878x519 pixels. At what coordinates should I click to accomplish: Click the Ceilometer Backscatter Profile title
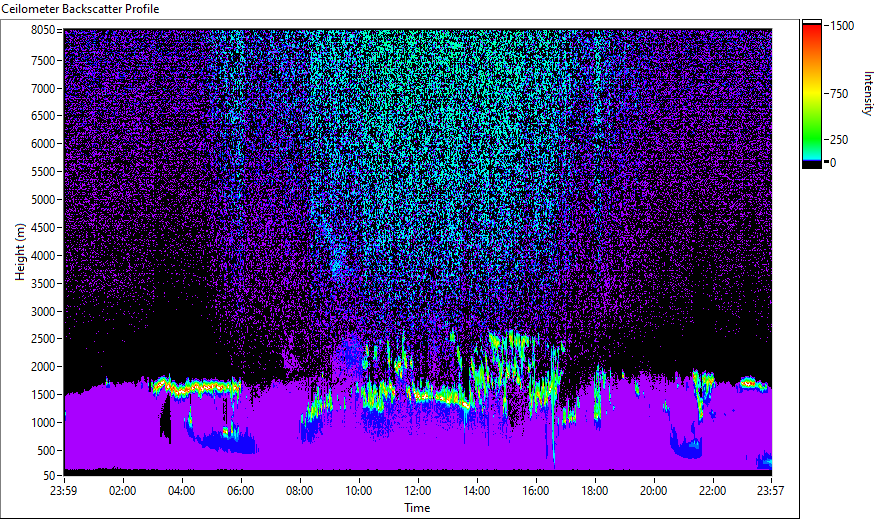[x=80, y=9]
